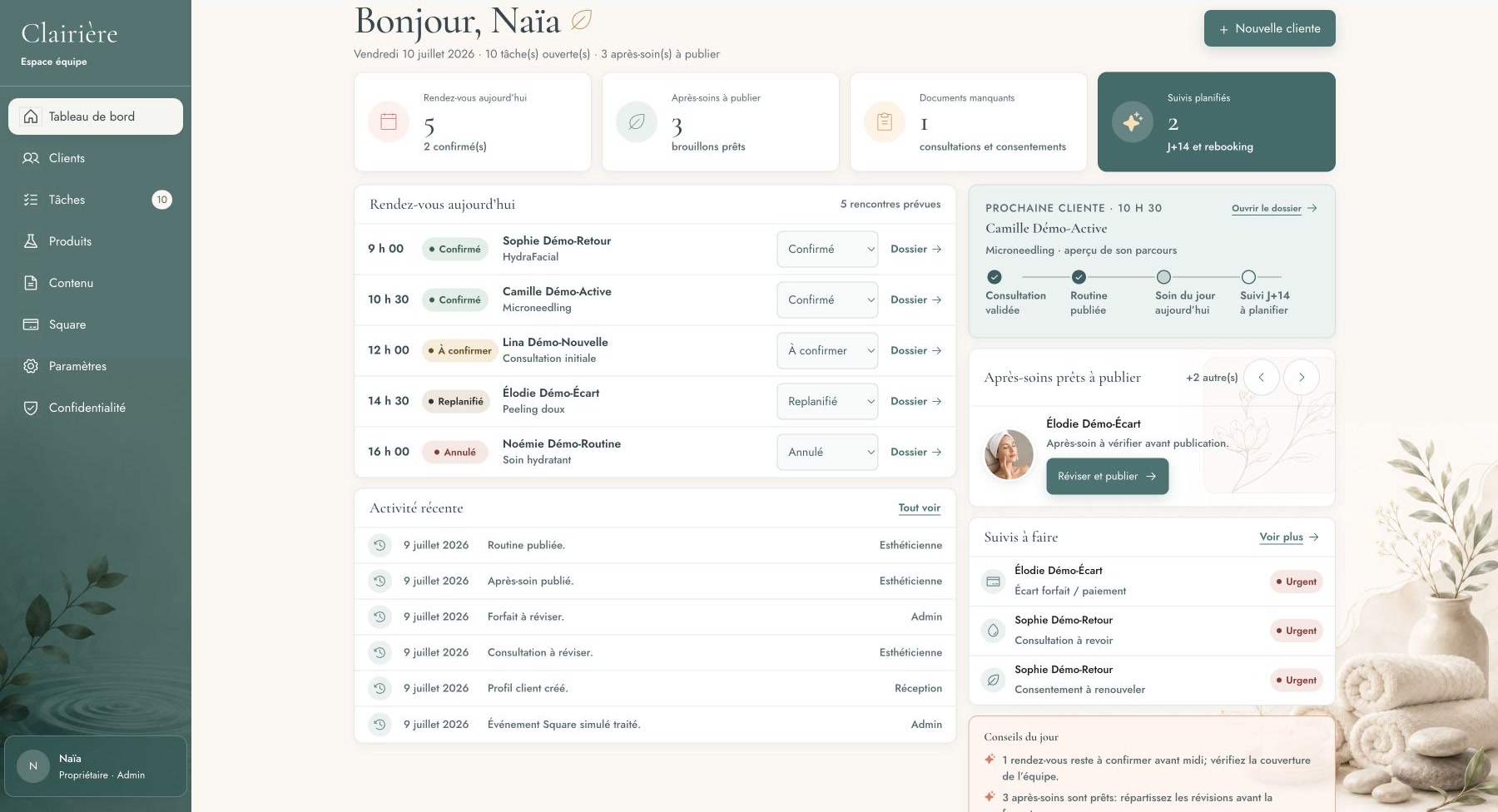
Task: Click the N avatar in sidebar footer
Action: tap(33, 766)
